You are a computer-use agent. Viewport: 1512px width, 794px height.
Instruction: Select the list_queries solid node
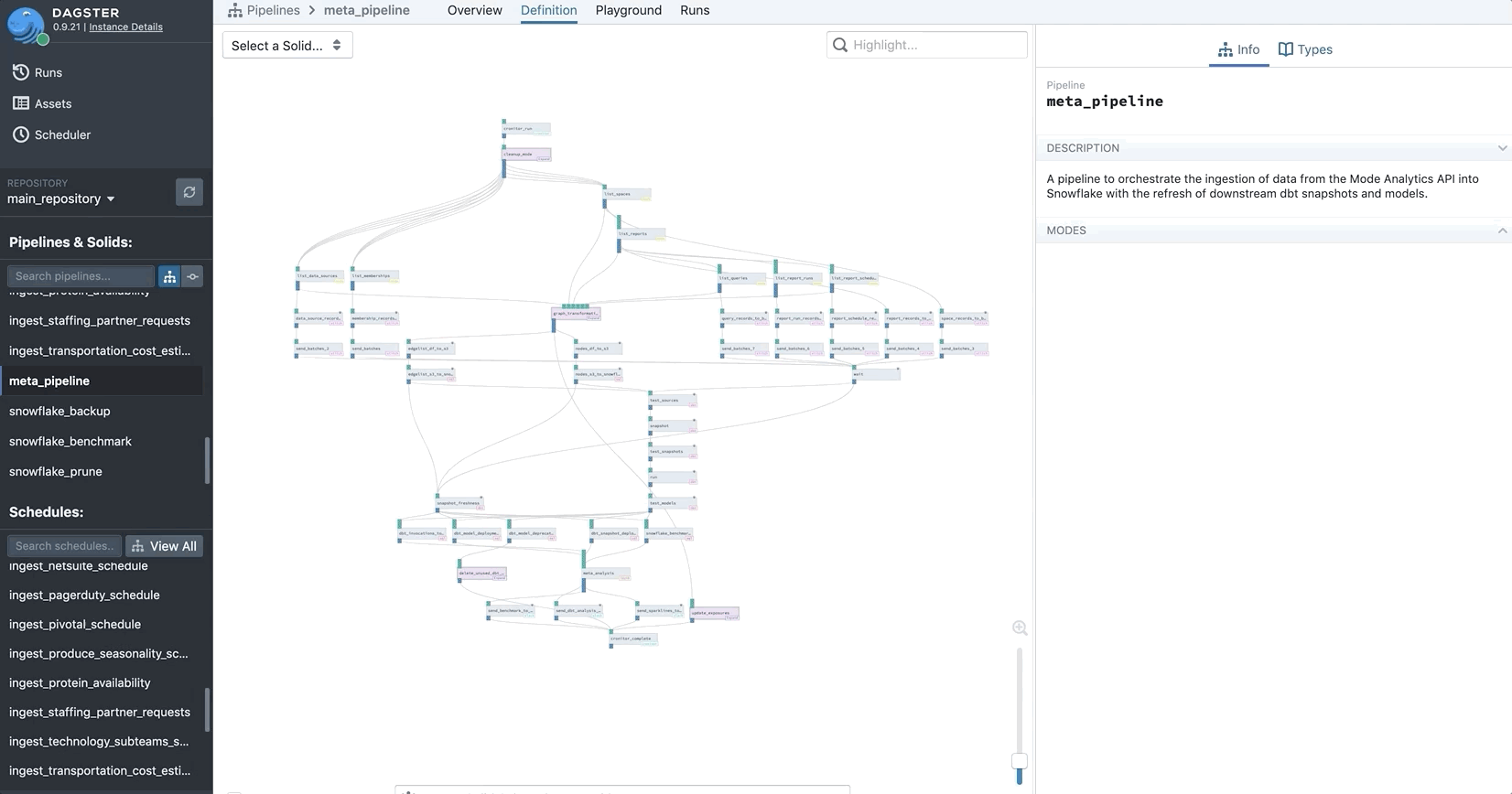tap(742, 278)
